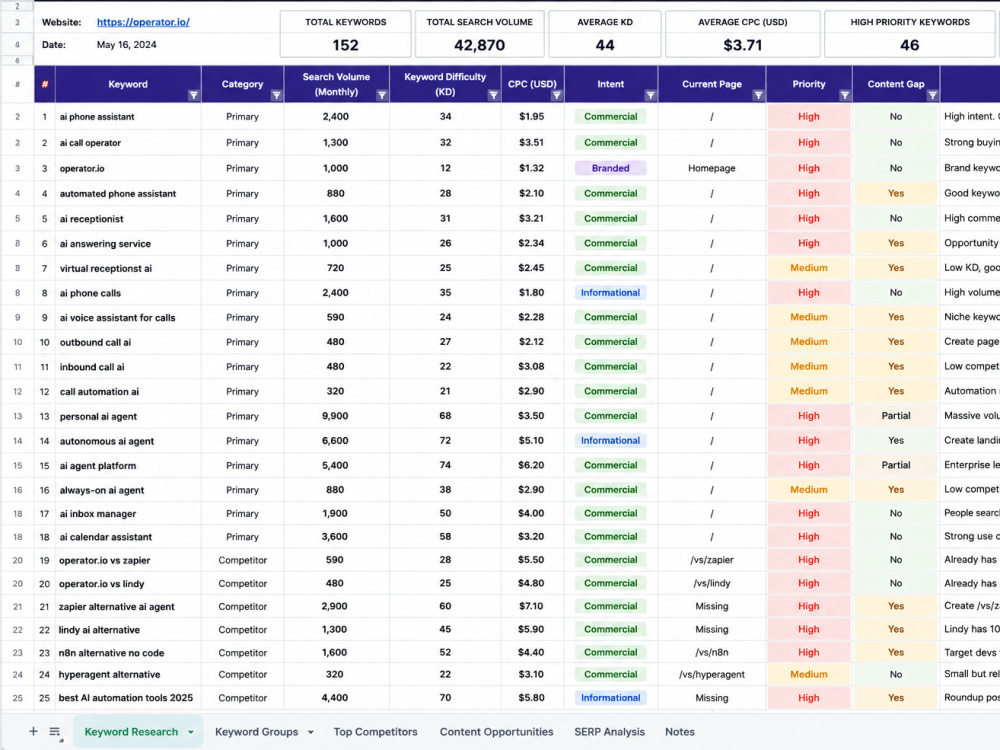This screenshot has width=1000, height=750.
Task: Select the 'autonomous ai agent' keyword cell
Action: coord(128,441)
